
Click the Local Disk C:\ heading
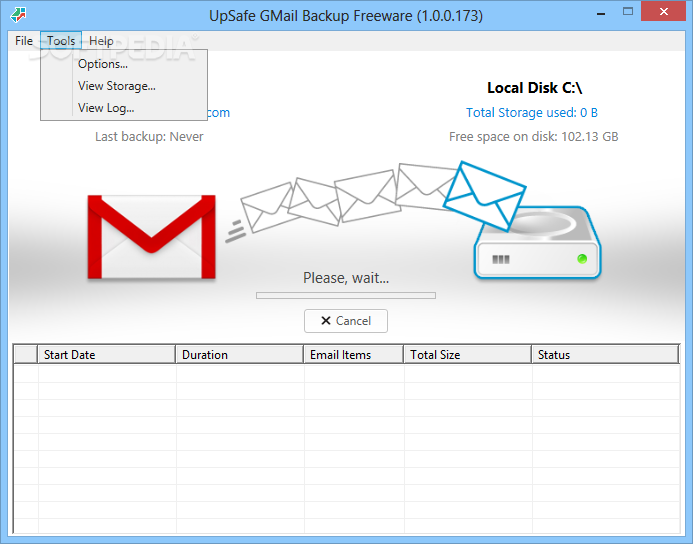[x=534, y=88]
